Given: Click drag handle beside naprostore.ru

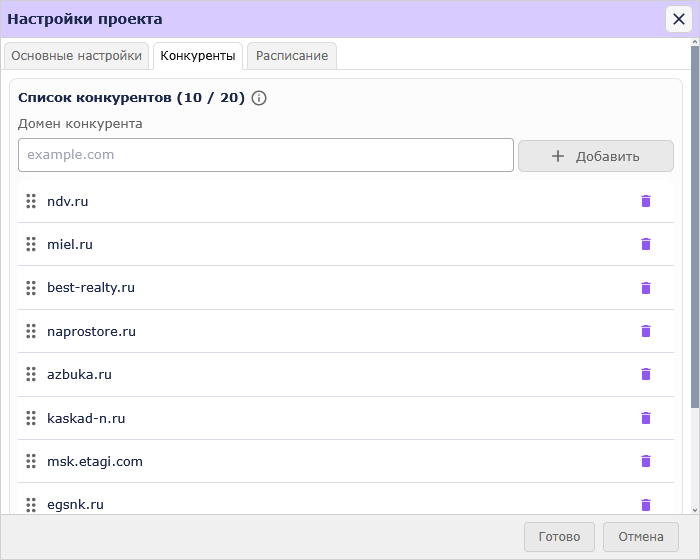Looking at the screenshot, I should click(31, 331).
